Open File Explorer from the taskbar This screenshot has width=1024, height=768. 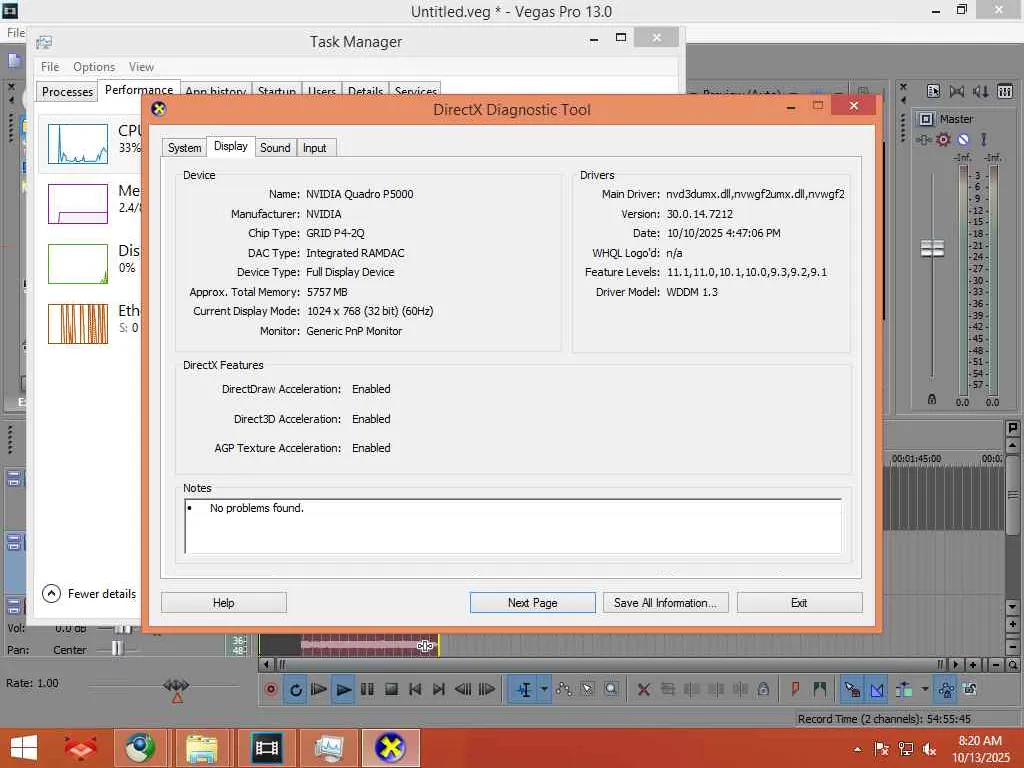(x=202, y=748)
